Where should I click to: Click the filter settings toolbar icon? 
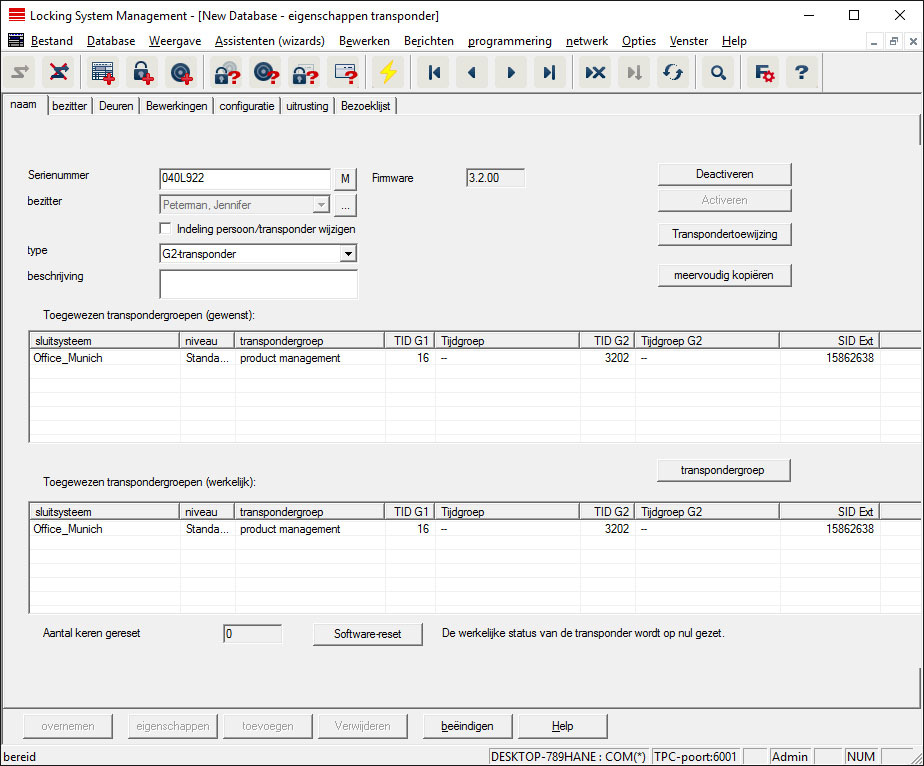(x=764, y=73)
